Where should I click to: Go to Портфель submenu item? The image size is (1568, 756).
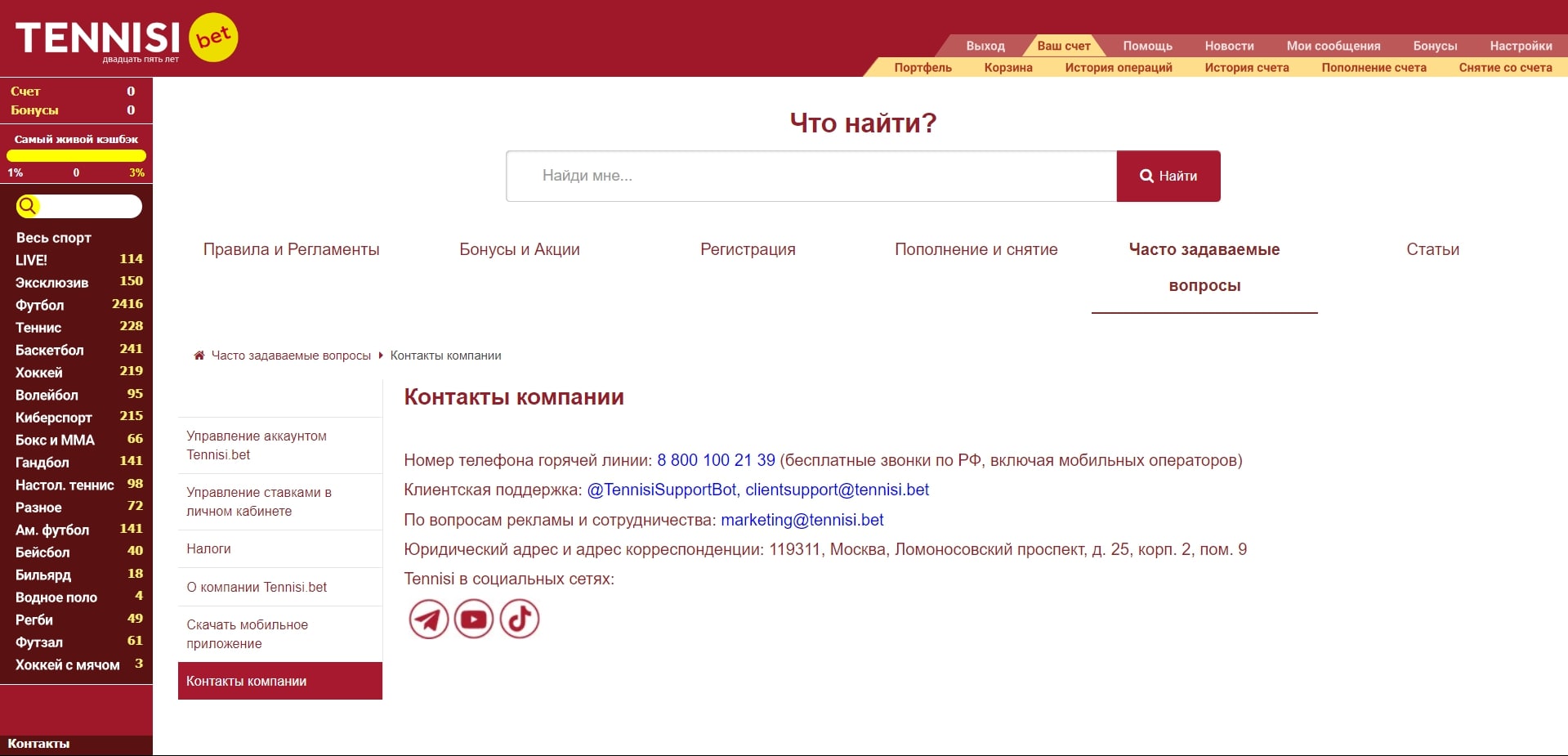pyautogui.click(x=922, y=67)
